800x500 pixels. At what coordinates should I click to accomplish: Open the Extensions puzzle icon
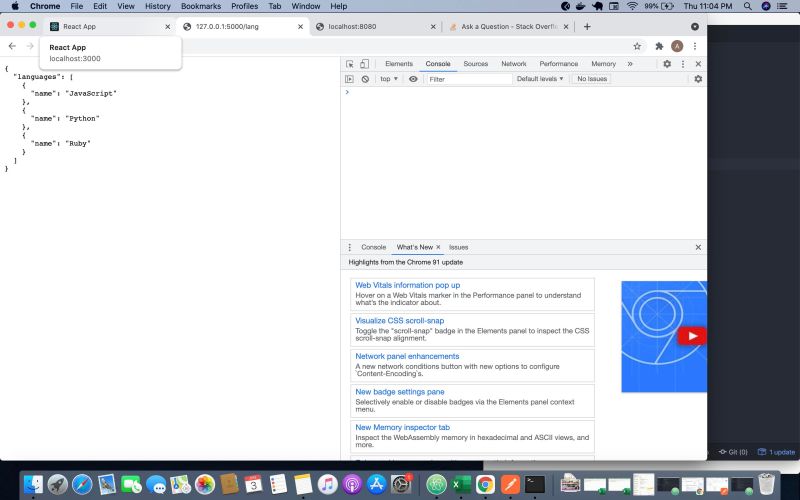(659, 46)
